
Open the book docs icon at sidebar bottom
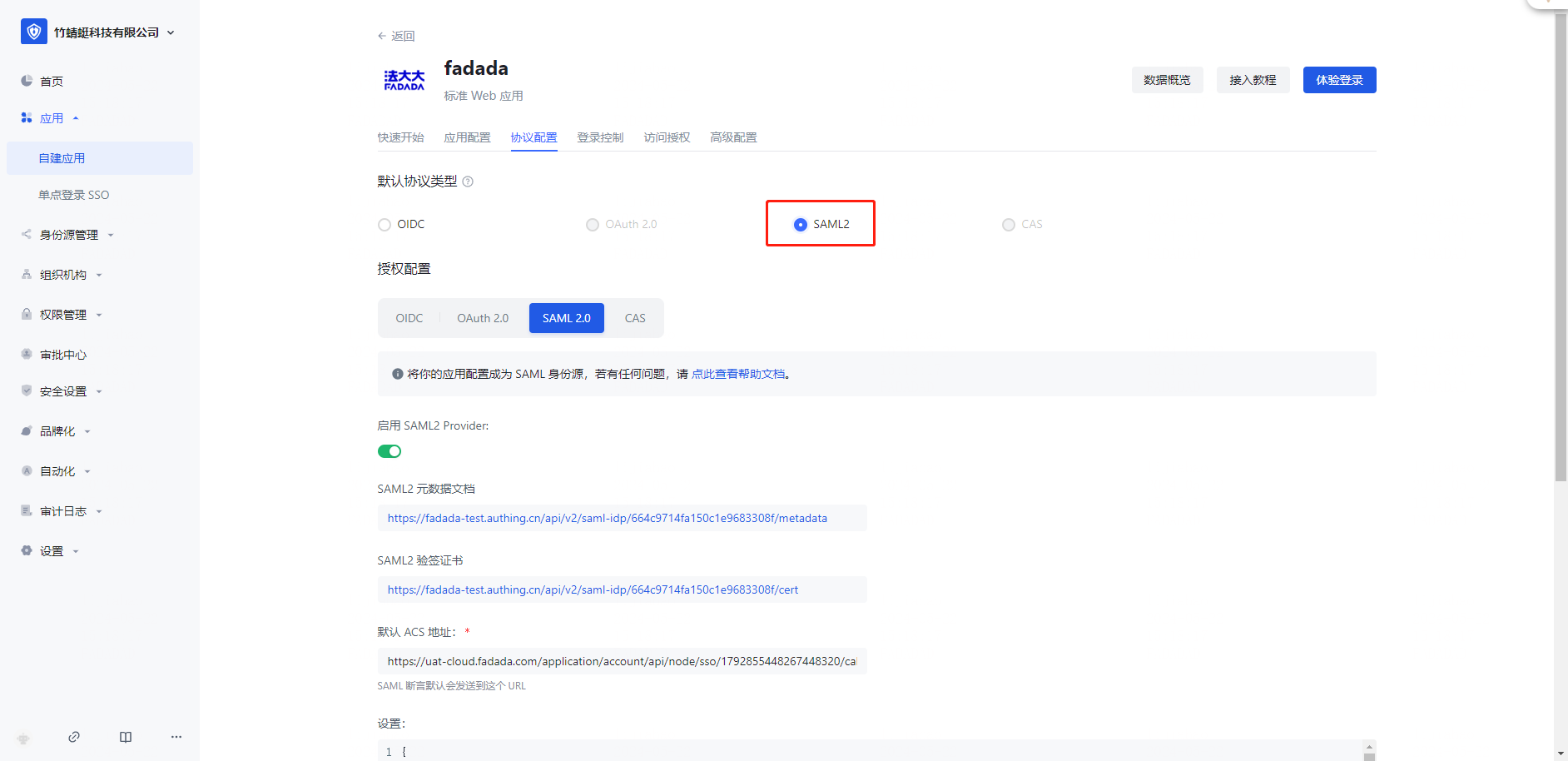pyautogui.click(x=126, y=737)
